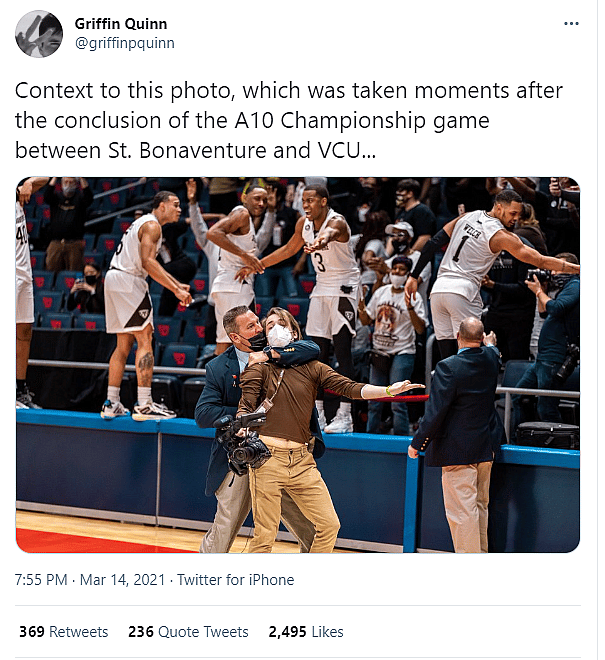Screen dimensions: 605x660
Task: Click Griffin Quinn's profile avatar
Action: 39,34
